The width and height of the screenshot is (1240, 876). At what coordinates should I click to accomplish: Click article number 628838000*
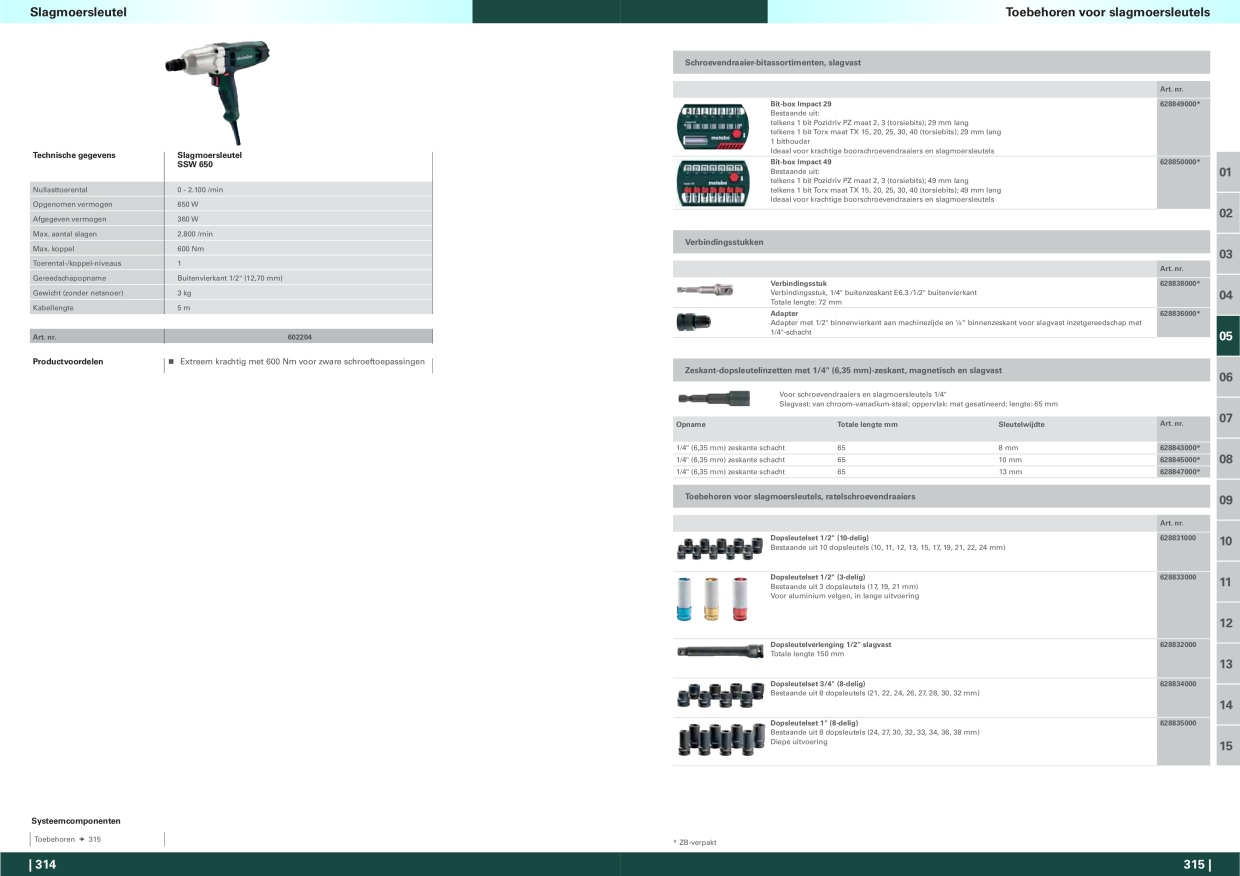(1180, 283)
